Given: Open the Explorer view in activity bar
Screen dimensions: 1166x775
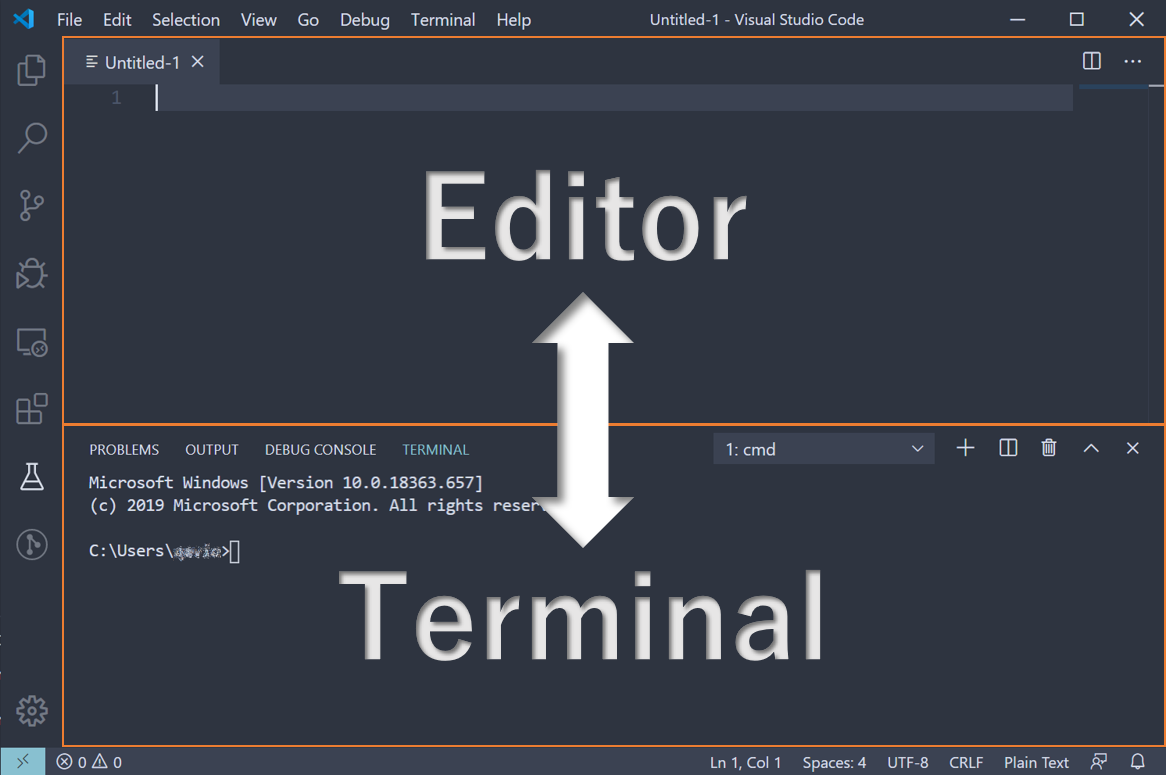Looking at the screenshot, I should click(31, 70).
